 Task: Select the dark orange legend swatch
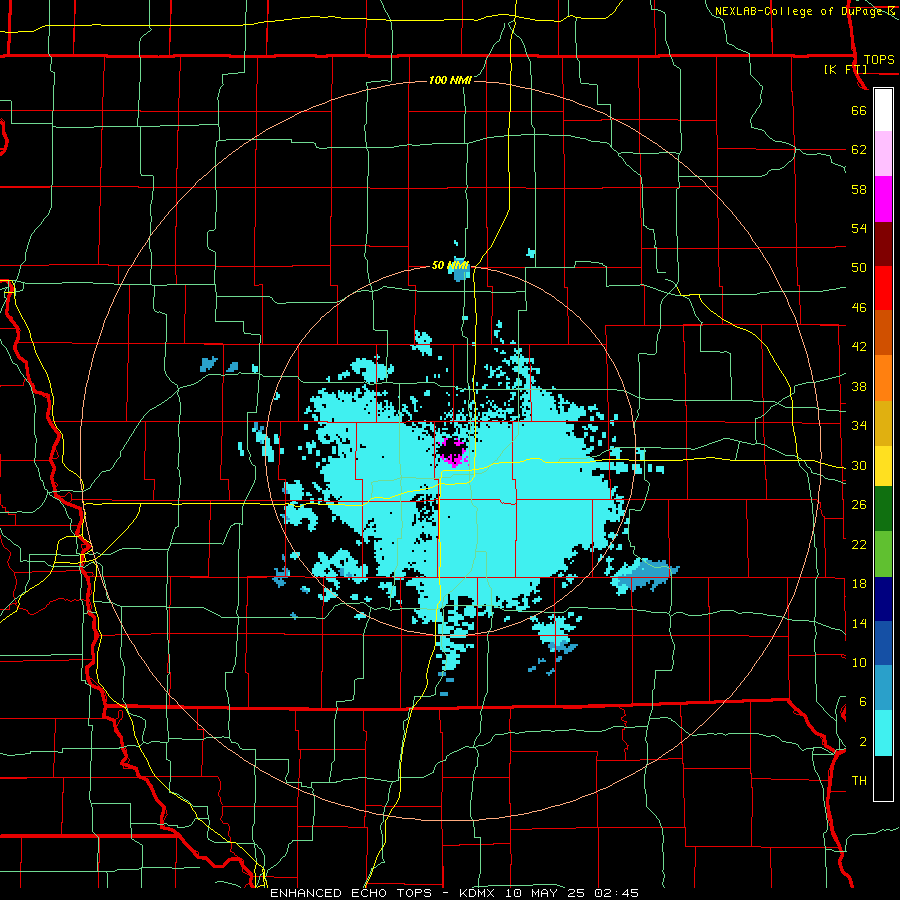click(883, 333)
